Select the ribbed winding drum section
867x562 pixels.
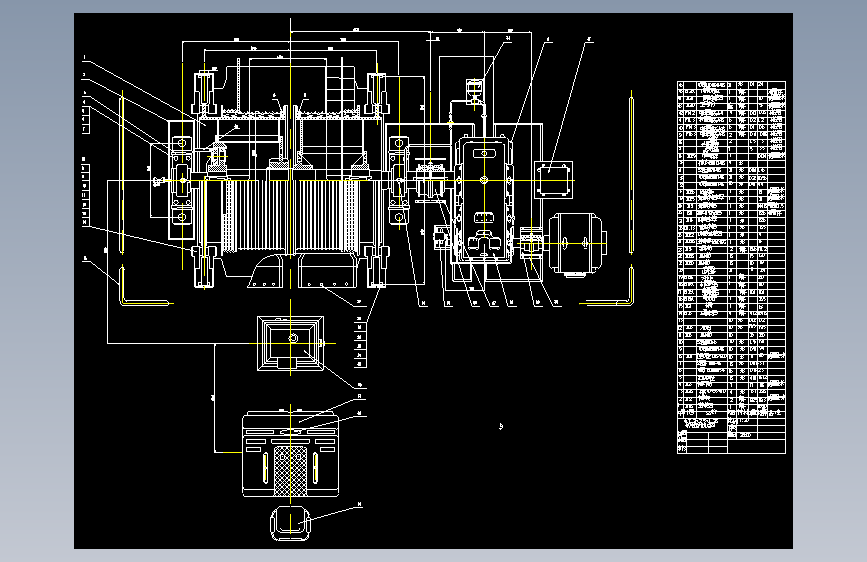[x=290, y=216]
